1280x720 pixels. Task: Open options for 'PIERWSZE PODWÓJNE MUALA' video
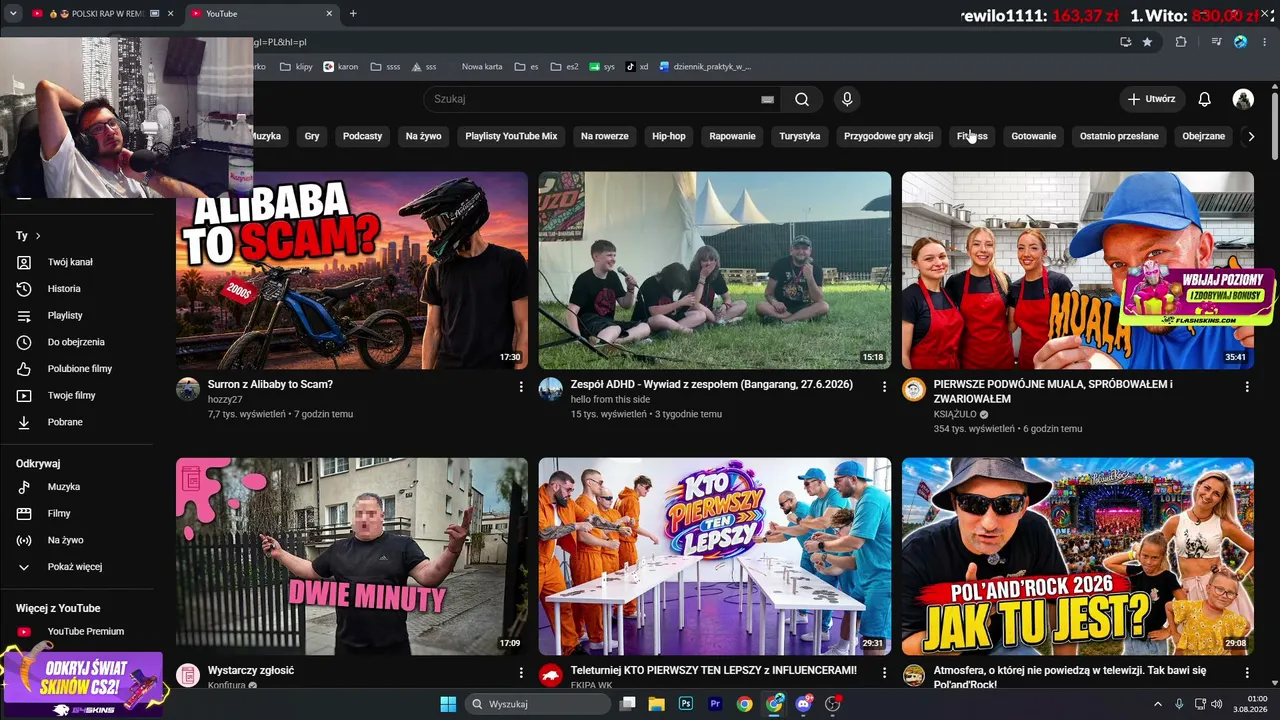1247,386
